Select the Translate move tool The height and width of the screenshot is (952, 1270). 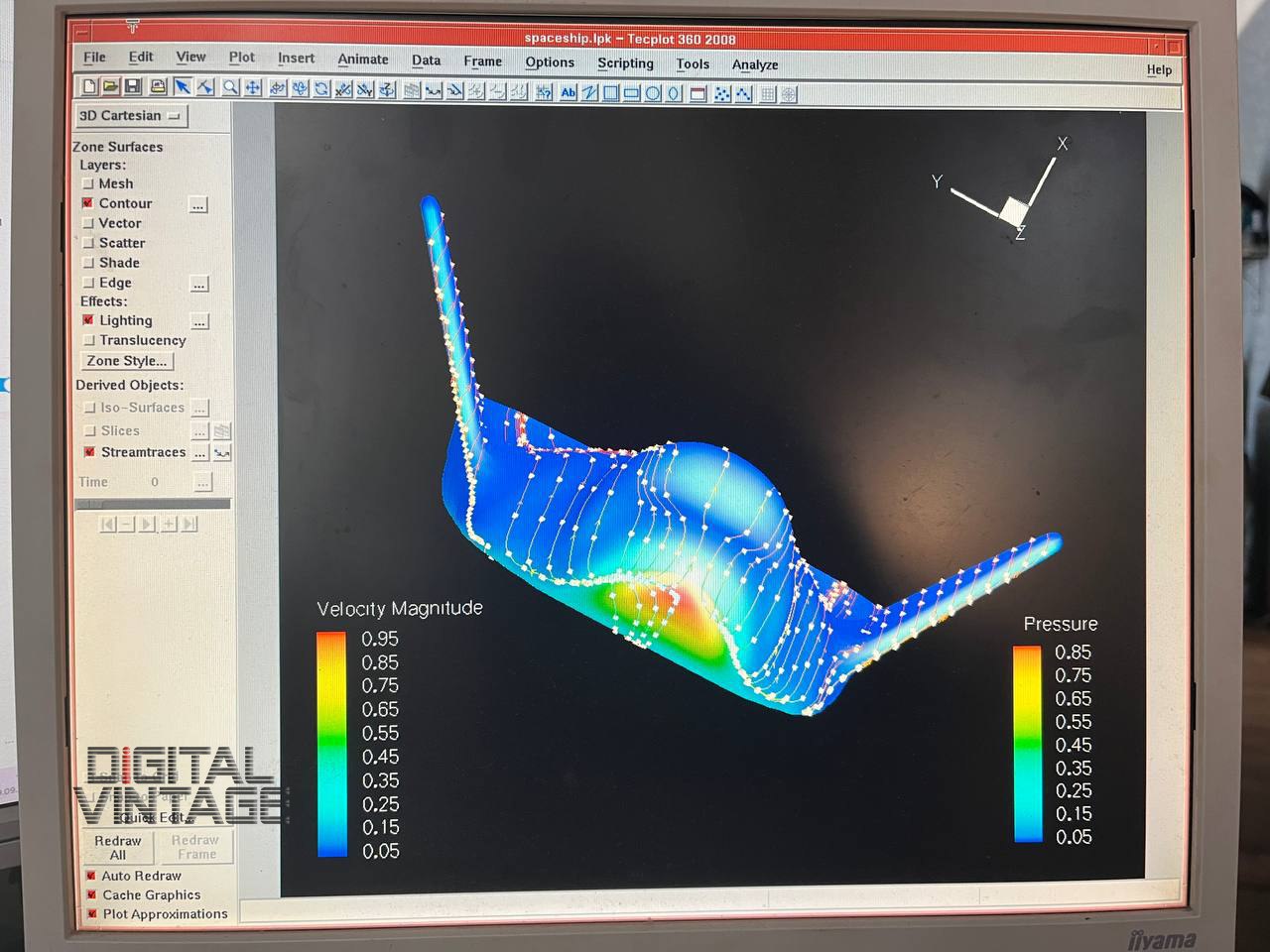[x=253, y=88]
